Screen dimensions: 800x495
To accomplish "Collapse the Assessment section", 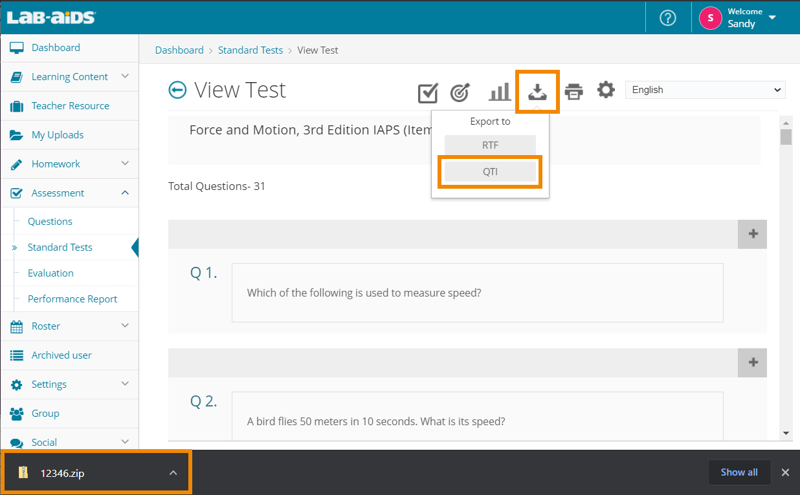I will tap(125, 193).
